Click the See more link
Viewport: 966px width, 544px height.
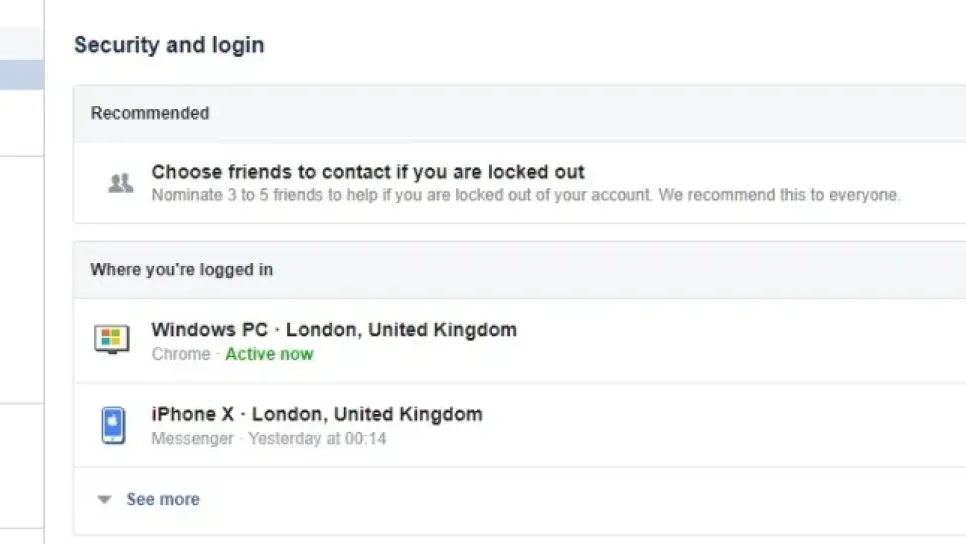162,499
